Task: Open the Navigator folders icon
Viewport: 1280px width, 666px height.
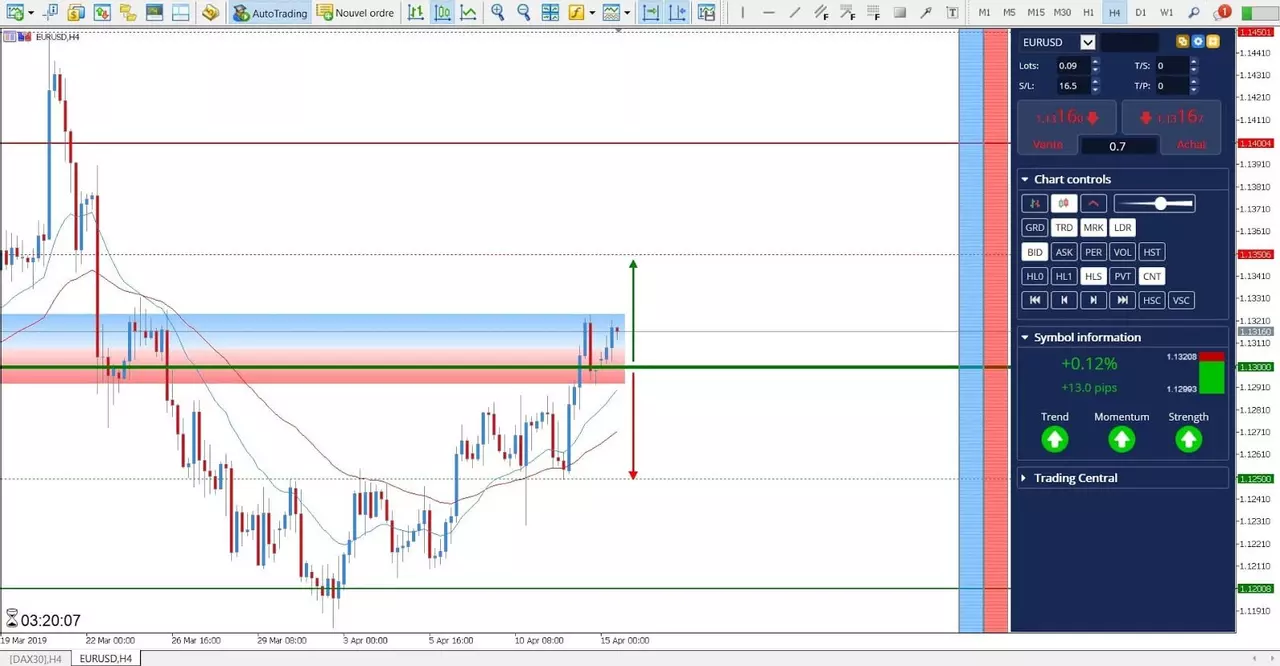Action: click(127, 13)
